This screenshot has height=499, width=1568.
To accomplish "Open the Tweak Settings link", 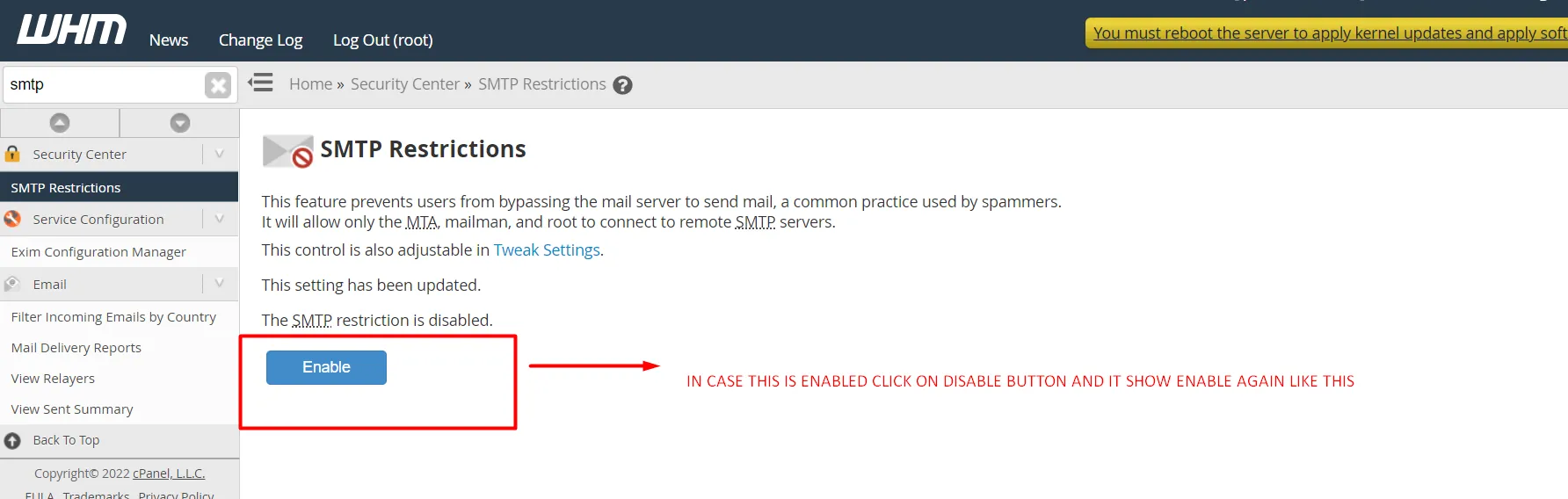I will pos(547,250).
